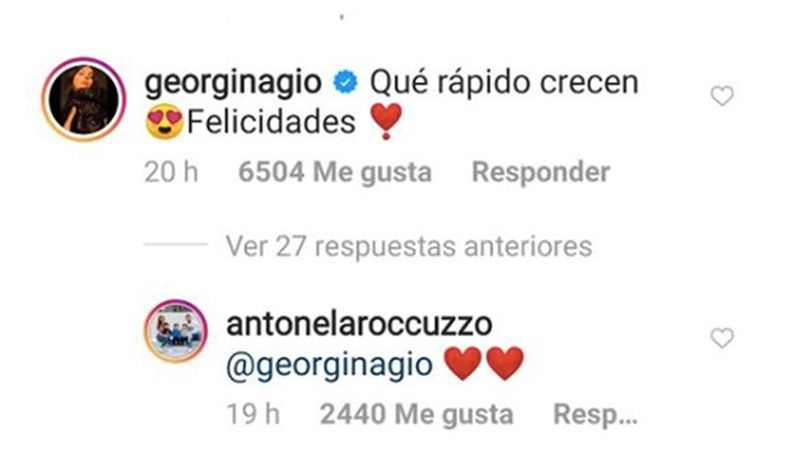Expand Ver 27 respuestas anteriores
The image size is (800, 475).
409,247
